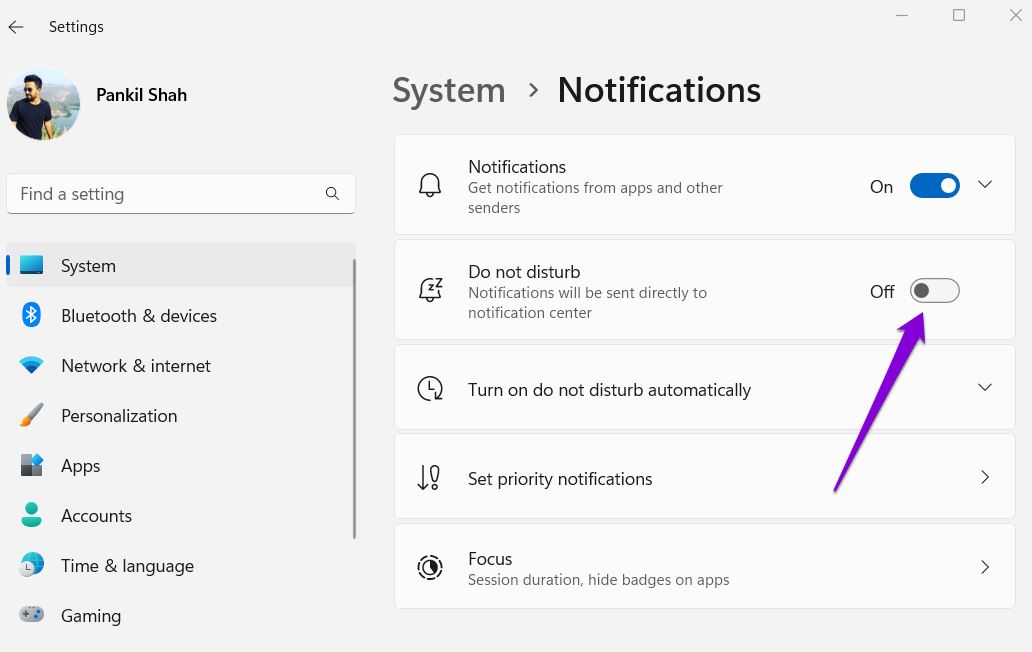Viewport: 1032px width, 652px height.
Task: Click the Gaming controller icon
Action: tap(31, 614)
